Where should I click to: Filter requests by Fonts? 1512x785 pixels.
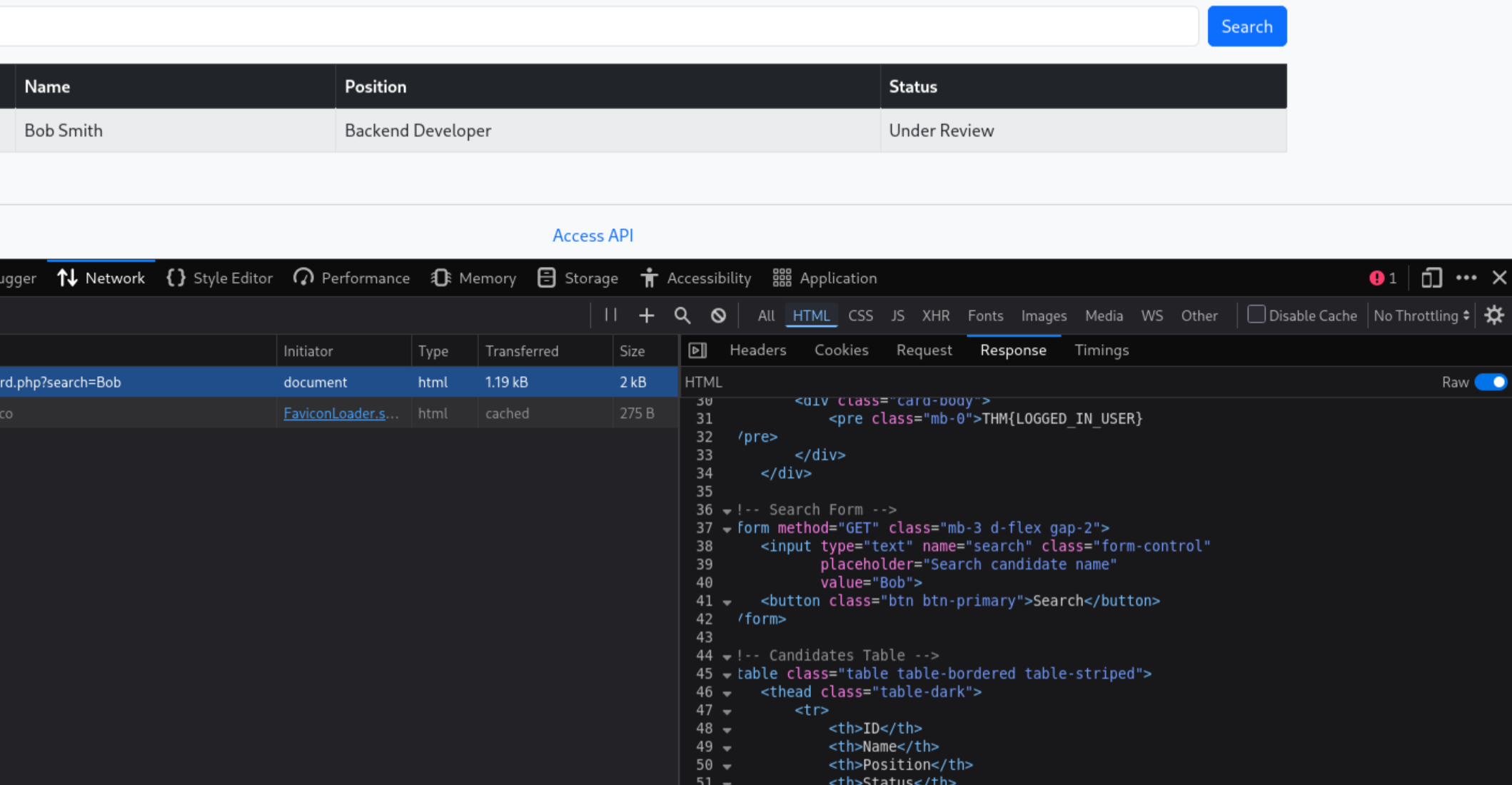coord(985,315)
